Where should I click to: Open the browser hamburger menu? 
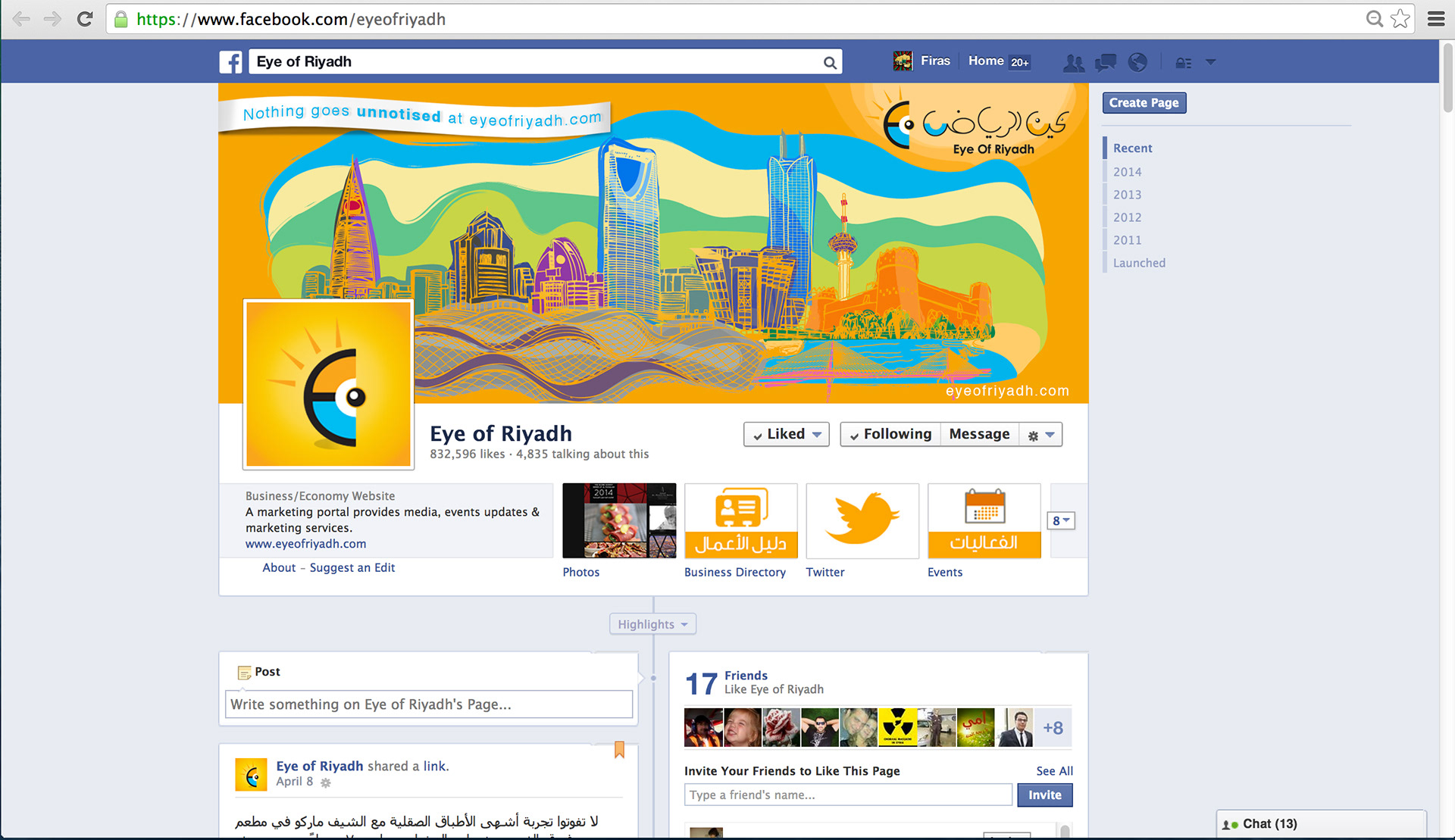tap(1435, 19)
